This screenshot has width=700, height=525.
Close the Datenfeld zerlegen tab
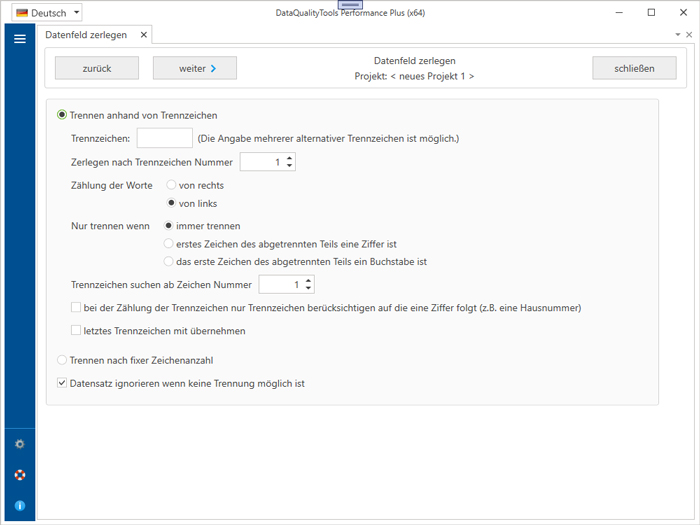143,35
